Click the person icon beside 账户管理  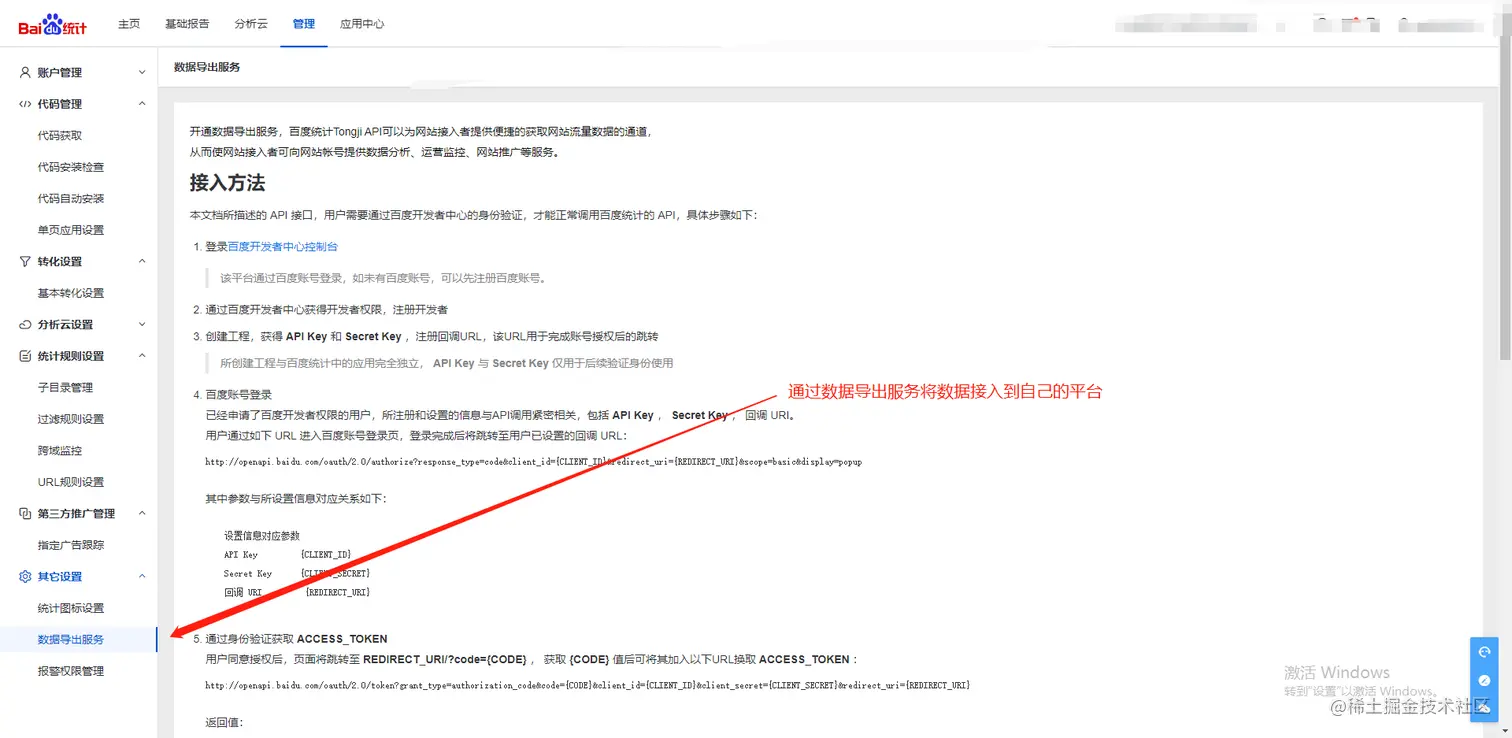[26, 72]
